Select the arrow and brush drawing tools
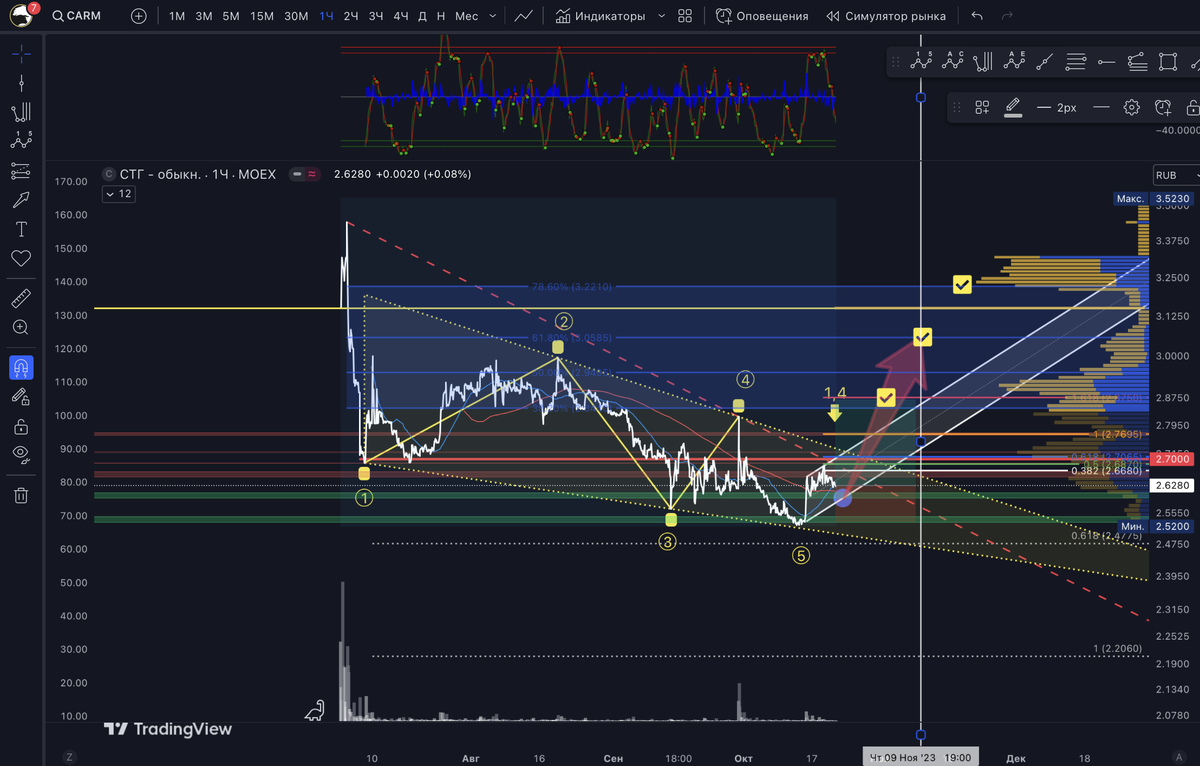1200x766 pixels. point(21,200)
